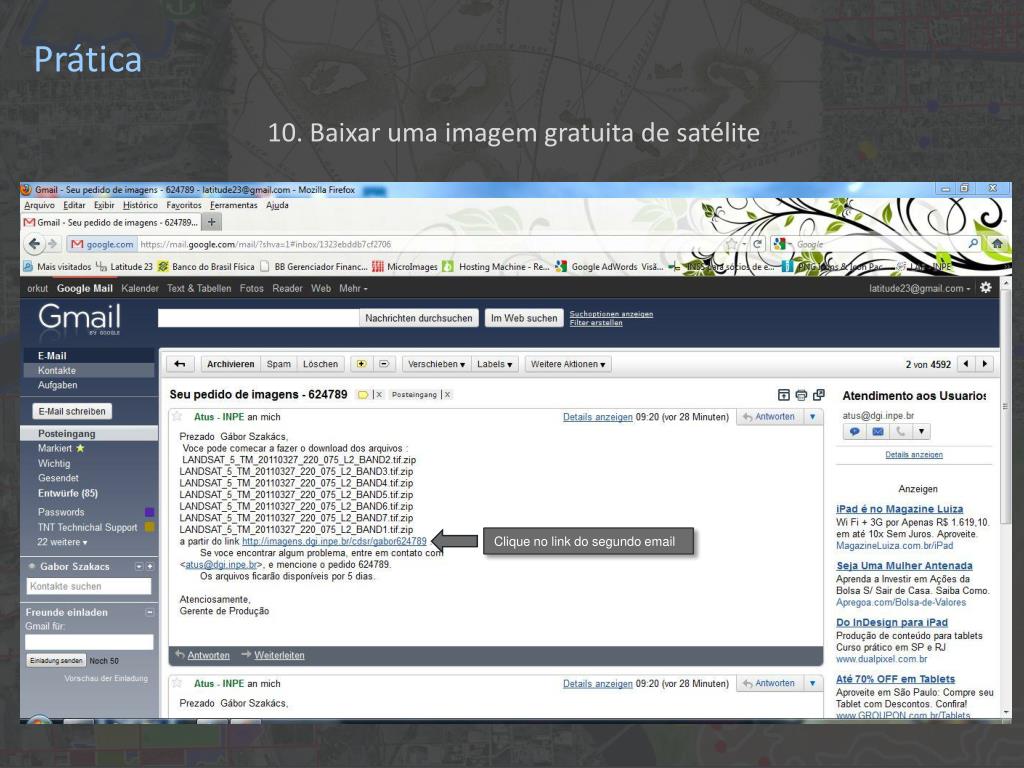Star the first Atus - INPE message
This screenshot has height=768, width=1024.
[177, 417]
